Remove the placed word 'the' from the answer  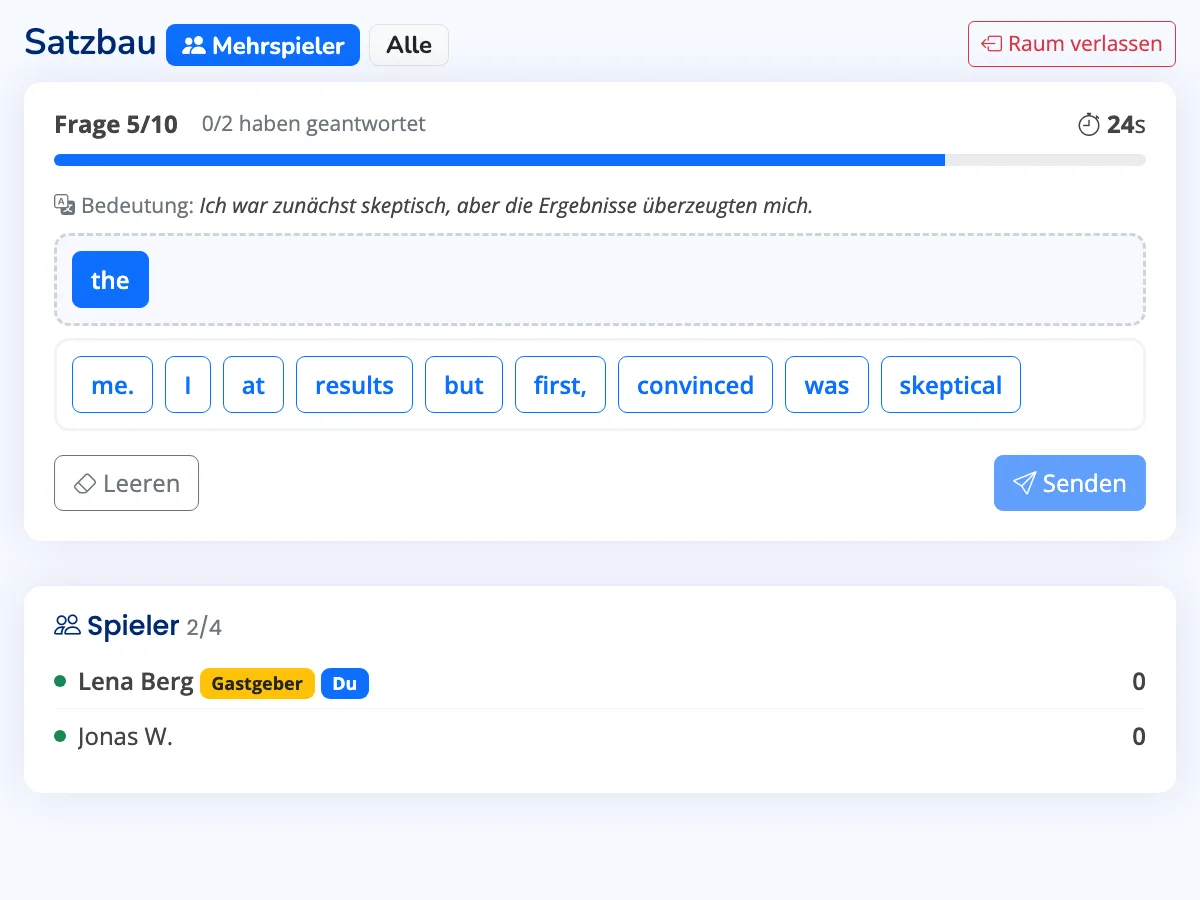click(x=110, y=280)
